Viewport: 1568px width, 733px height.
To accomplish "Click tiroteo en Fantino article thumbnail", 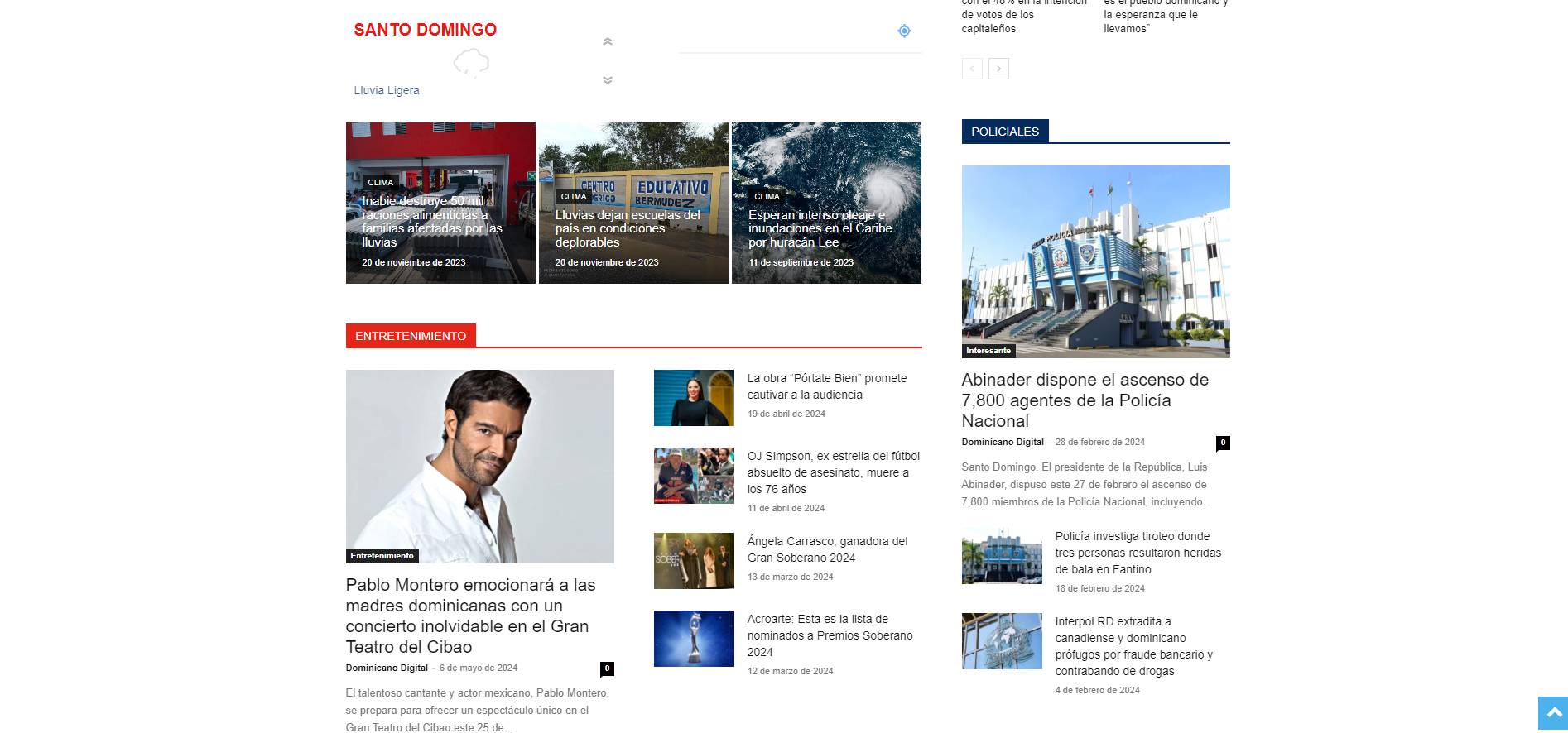I will click(1002, 556).
